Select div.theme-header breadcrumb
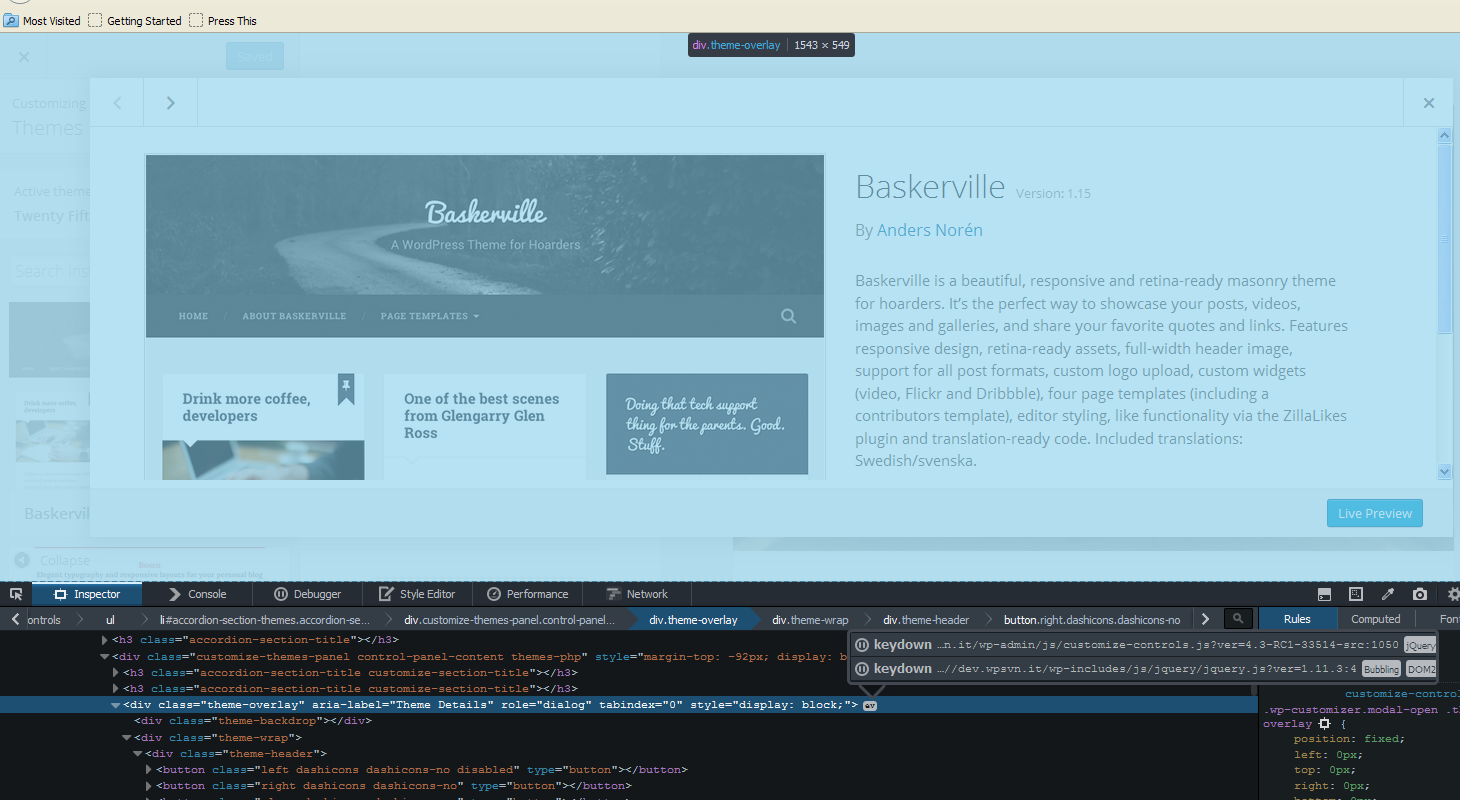 926,620
